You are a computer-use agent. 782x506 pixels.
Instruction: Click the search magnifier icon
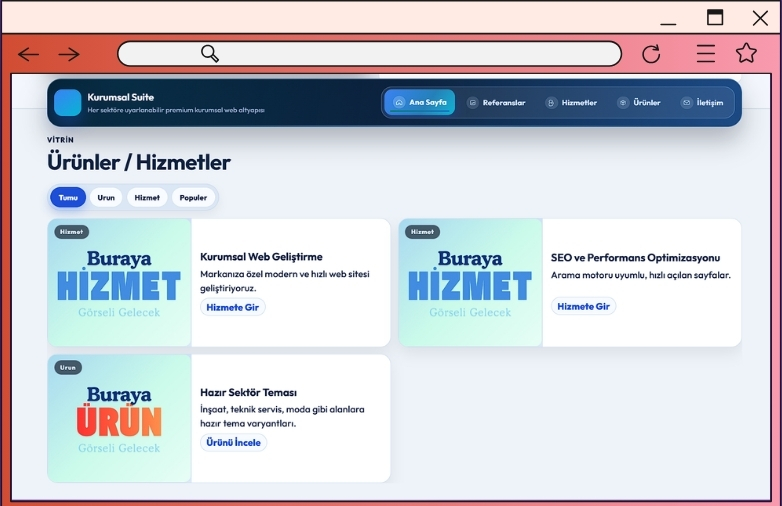pos(210,54)
